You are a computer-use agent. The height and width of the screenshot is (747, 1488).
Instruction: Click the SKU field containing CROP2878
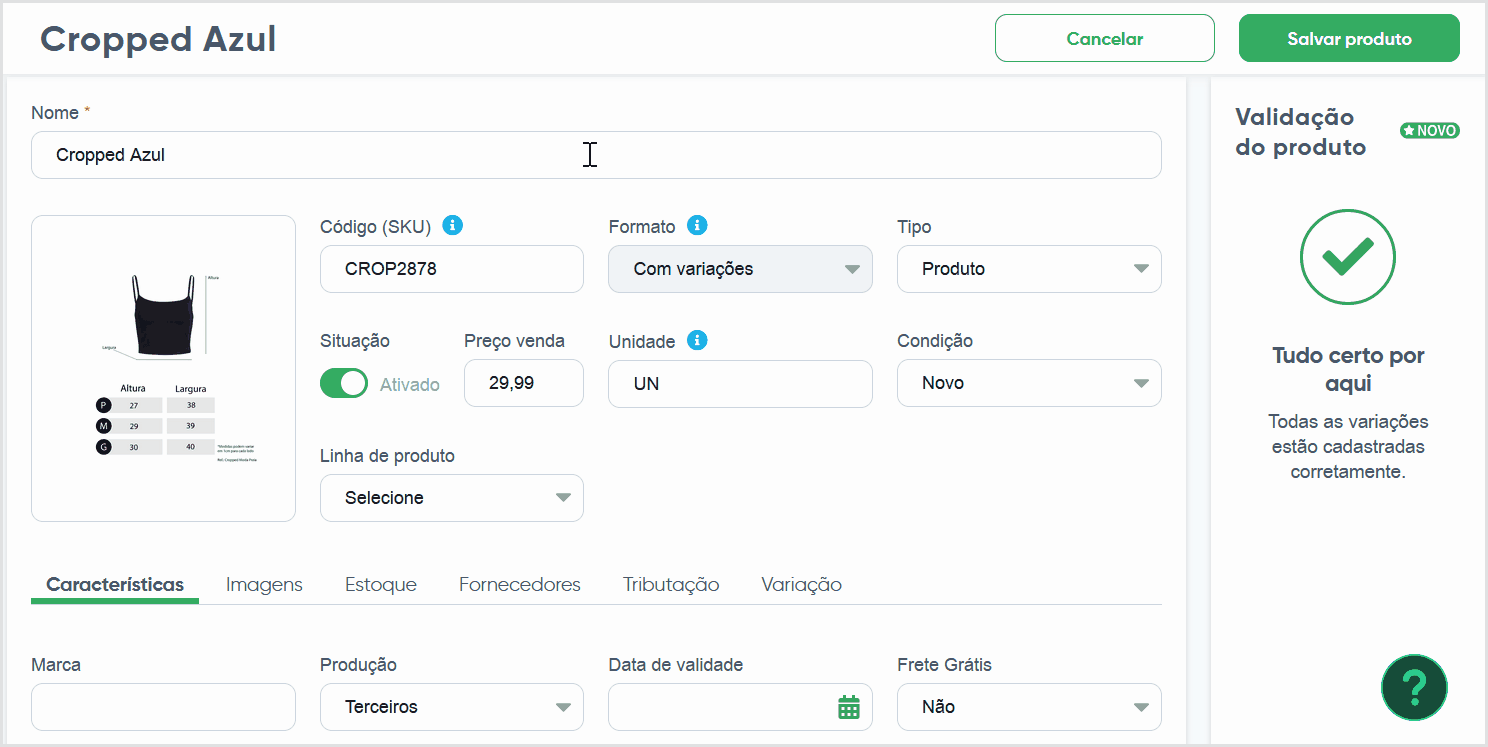click(x=452, y=269)
